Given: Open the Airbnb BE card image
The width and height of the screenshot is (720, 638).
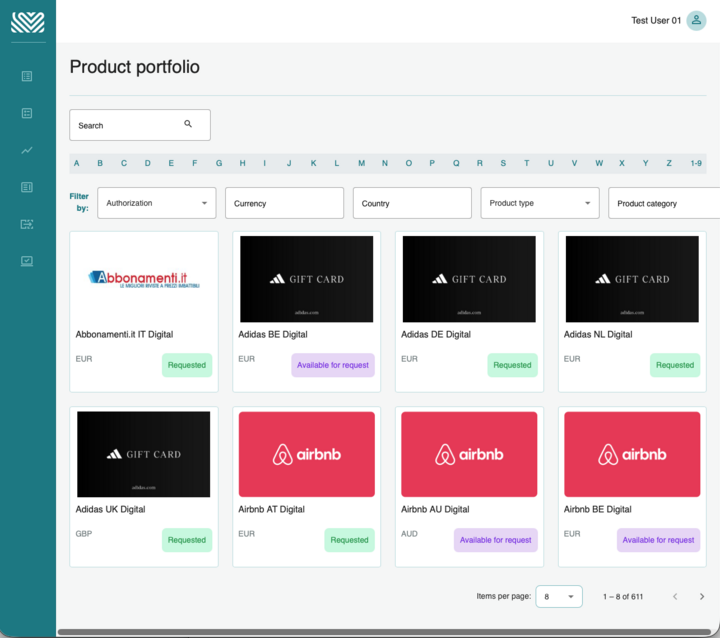Looking at the screenshot, I should pos(632,454).
